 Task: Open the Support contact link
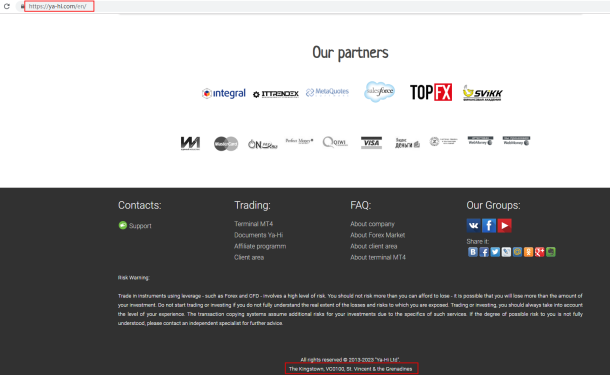click(140, 226)
